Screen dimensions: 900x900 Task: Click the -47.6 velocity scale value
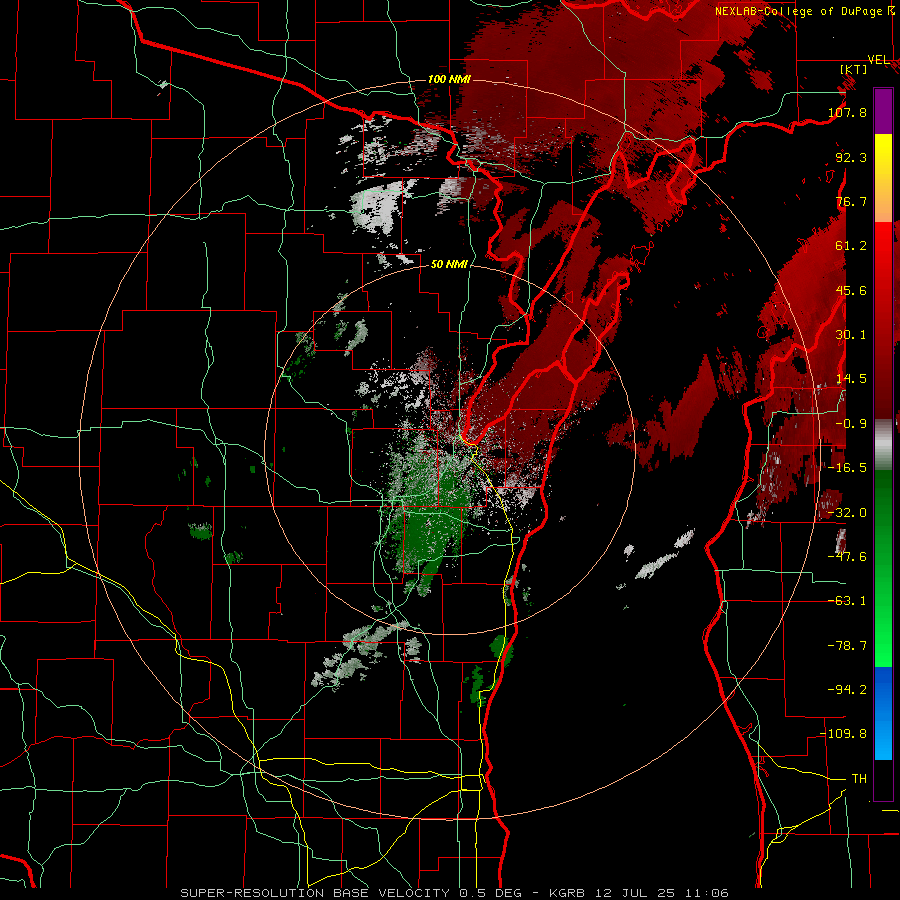click(x=847, y=557)
